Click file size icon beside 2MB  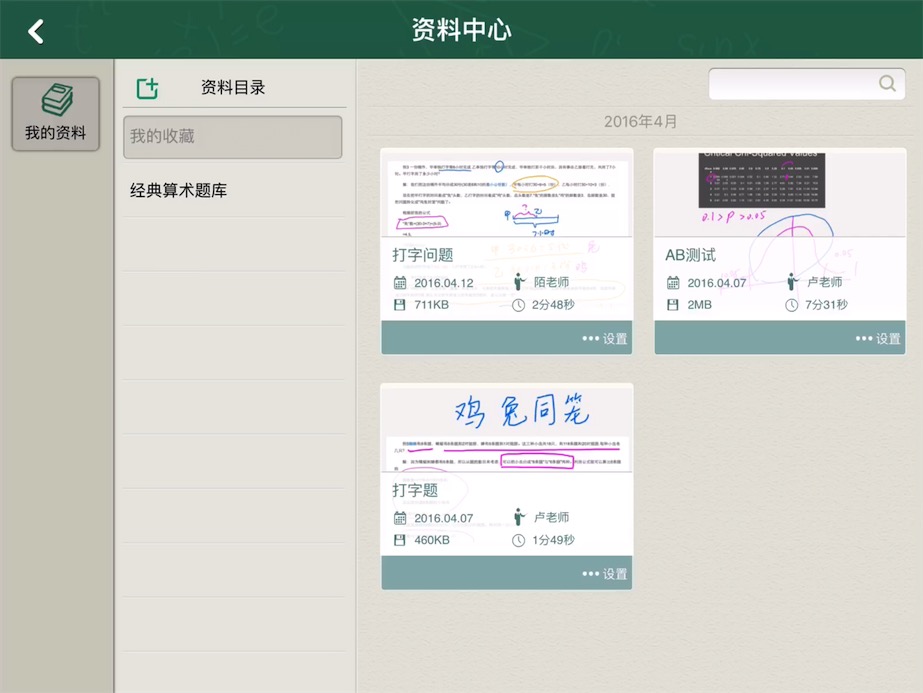tap(673, 305)
